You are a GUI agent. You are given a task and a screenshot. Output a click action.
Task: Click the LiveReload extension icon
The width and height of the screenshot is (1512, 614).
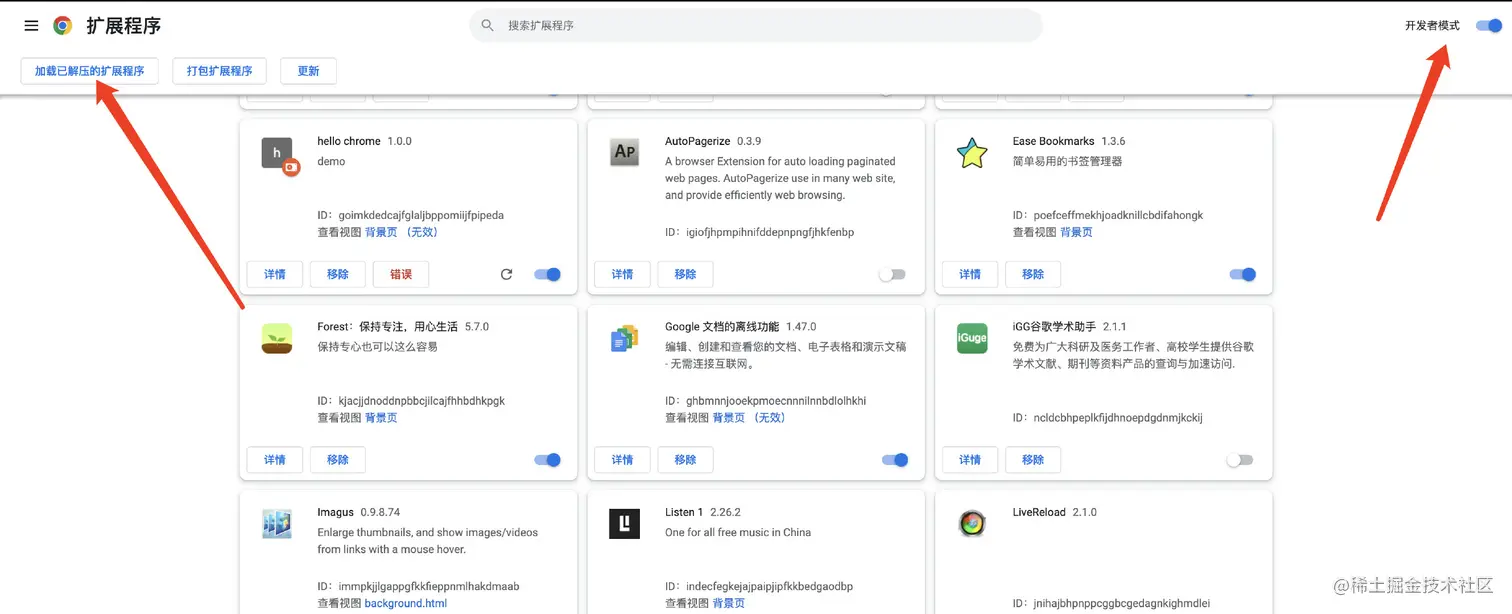(972, 523)
